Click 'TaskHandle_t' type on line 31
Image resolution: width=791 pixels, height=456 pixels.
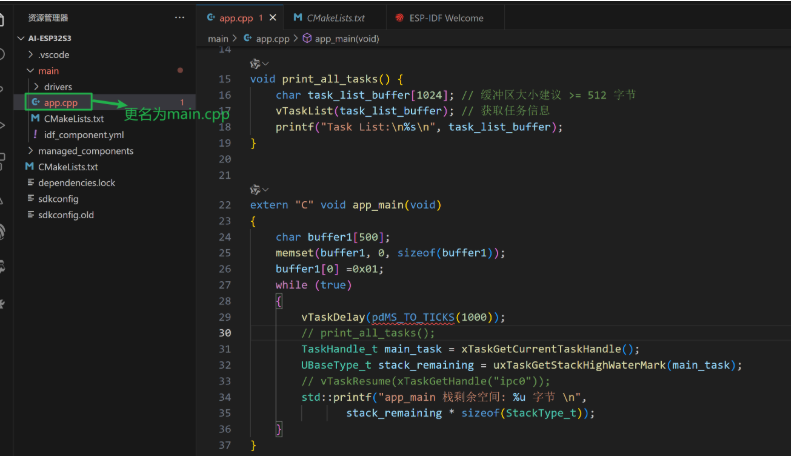pyautogui.click(x=339, y=349)
